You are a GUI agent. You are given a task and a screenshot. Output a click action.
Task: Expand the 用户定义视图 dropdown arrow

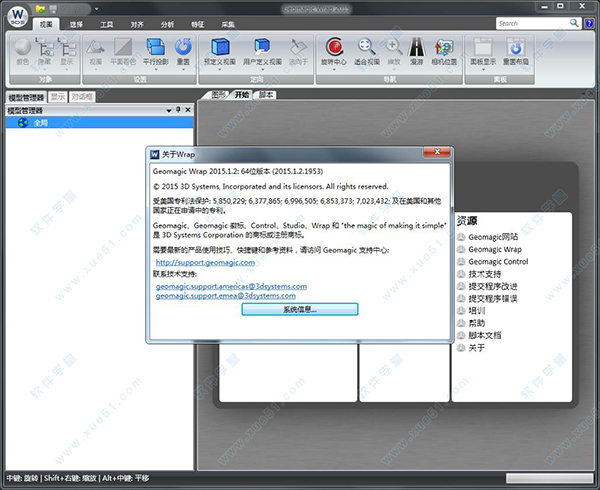pos(262,70)
